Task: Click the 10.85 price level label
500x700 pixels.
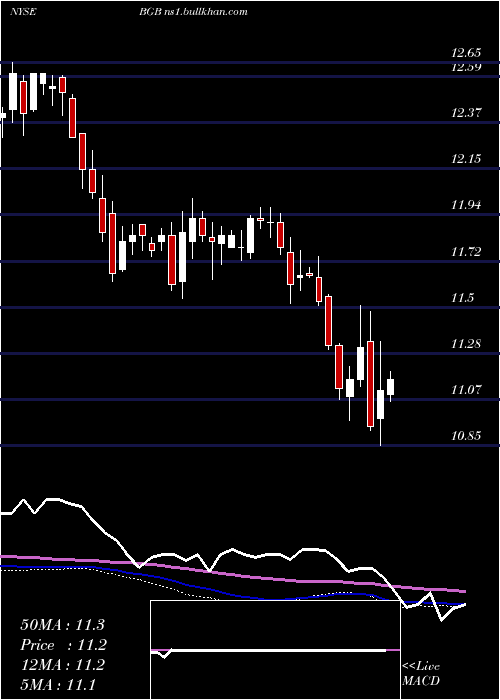Action: click(x=466, y=436)
